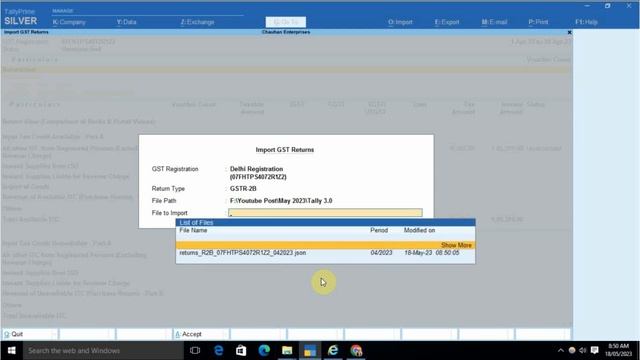
Task: Open the Action Center notifications icon
Action: [595, 351]
